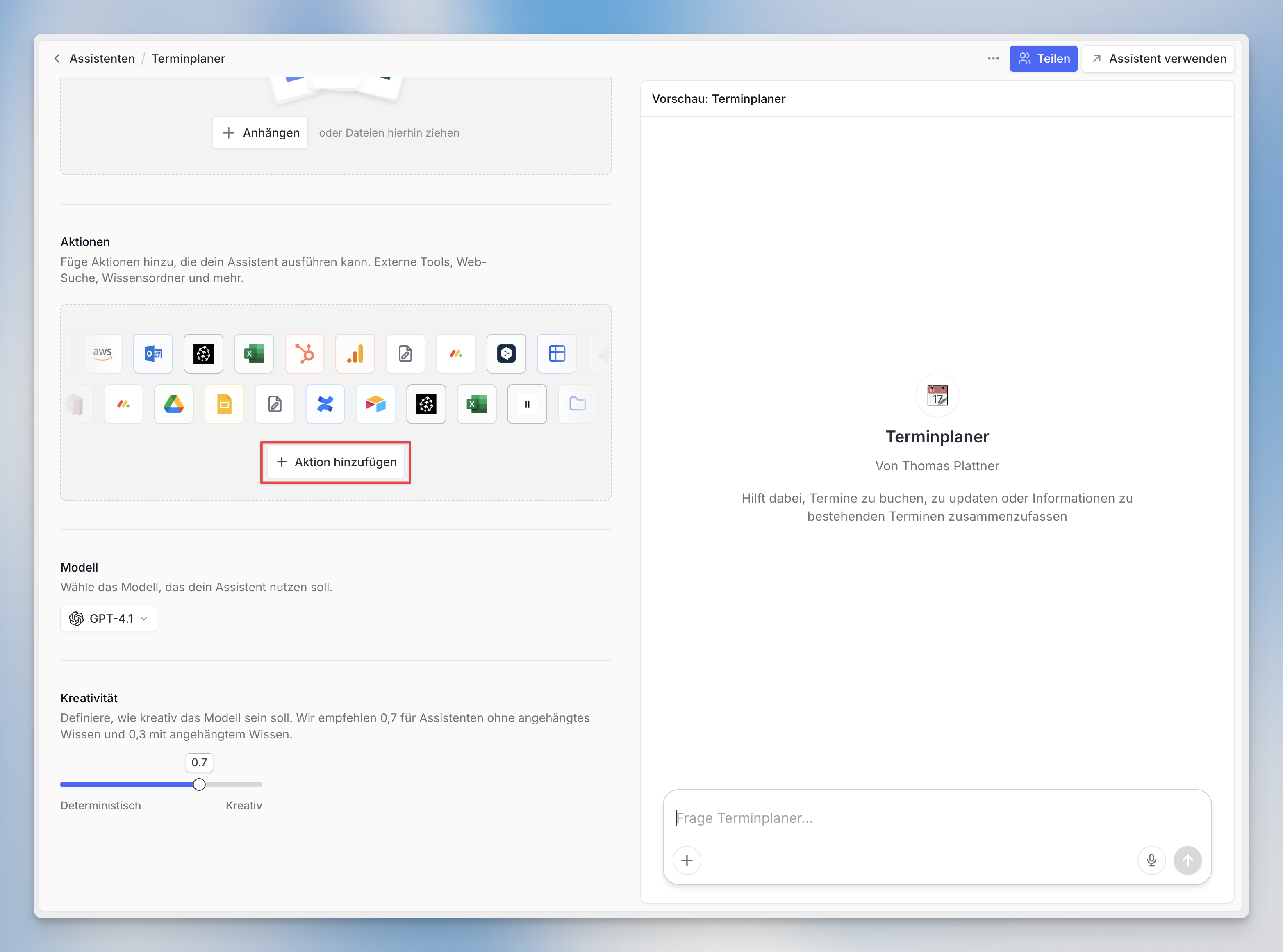
Task: Click the plus attachment button in chat
Action: (687, 861)
